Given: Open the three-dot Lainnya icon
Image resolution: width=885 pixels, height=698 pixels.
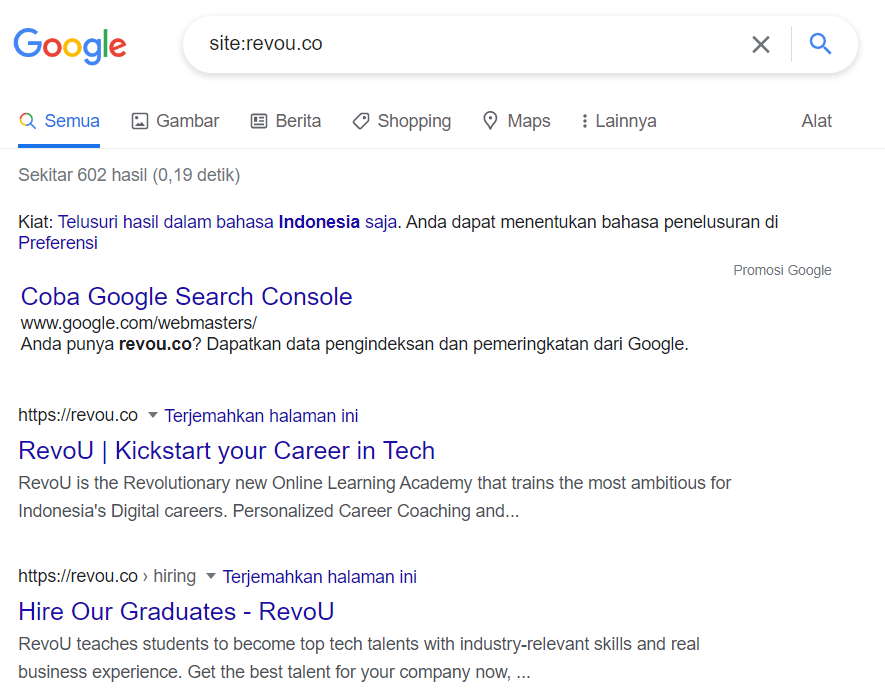Looking at the screenshot, I should (585, 120).
